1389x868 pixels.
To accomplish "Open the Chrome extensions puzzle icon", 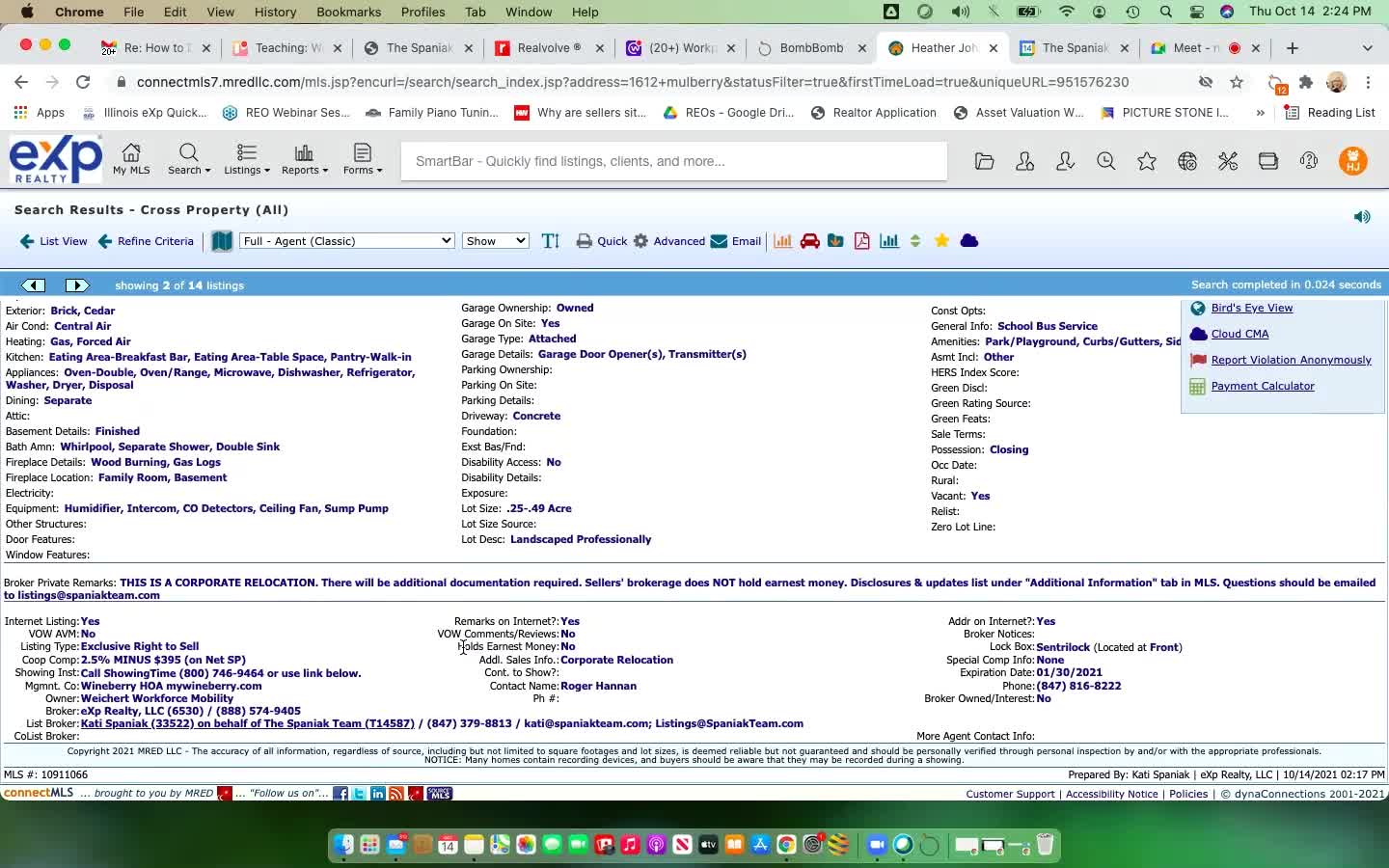I will [x=1306, y=82].
